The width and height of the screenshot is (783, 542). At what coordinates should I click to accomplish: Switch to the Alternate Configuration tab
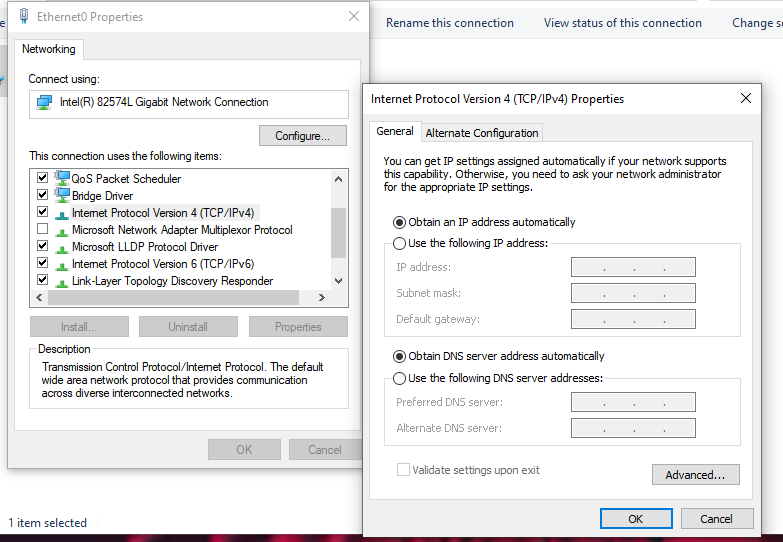pos(482,133)
